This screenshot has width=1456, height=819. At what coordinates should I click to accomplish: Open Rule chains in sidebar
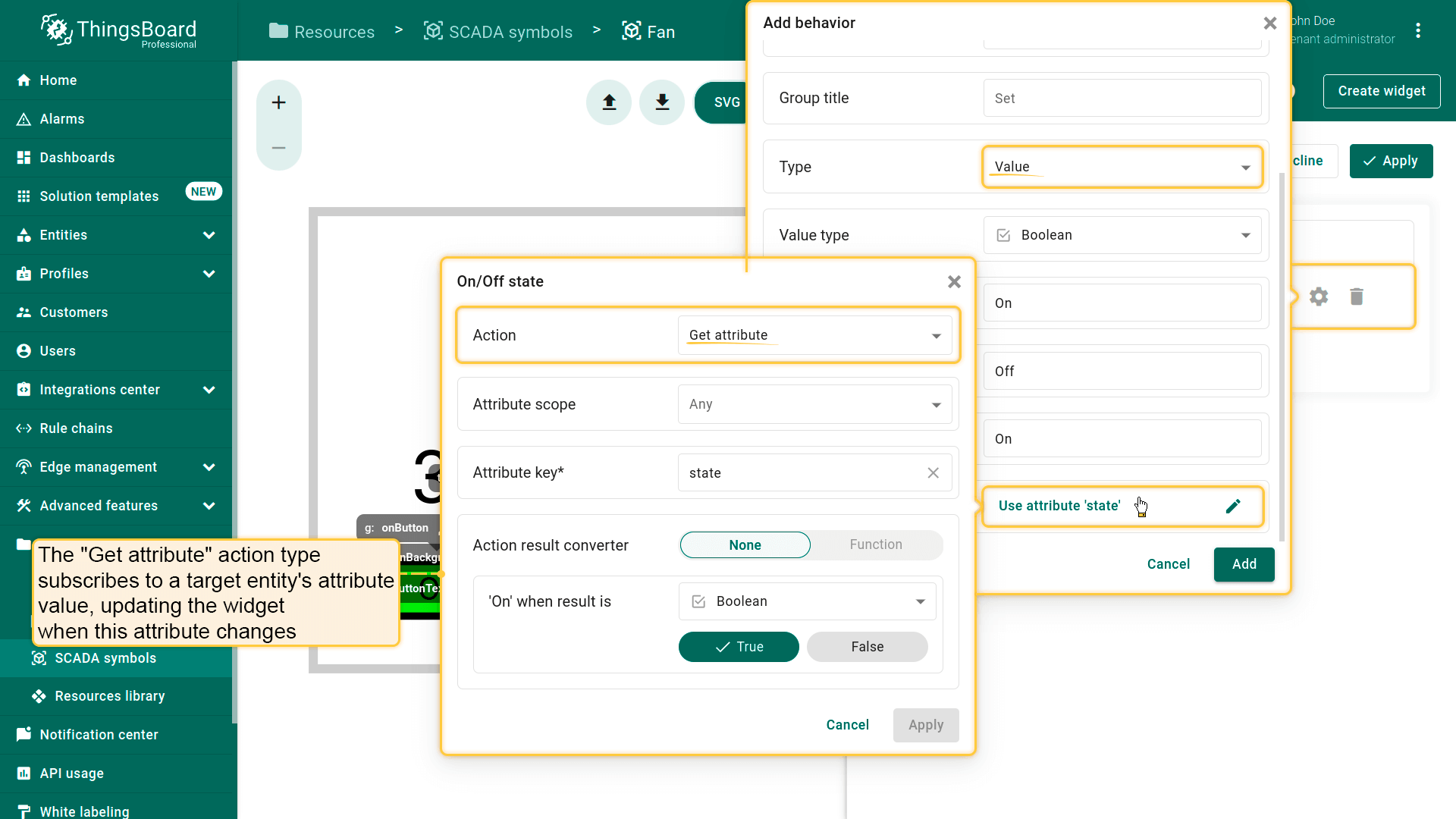click(x=76, y=428)
